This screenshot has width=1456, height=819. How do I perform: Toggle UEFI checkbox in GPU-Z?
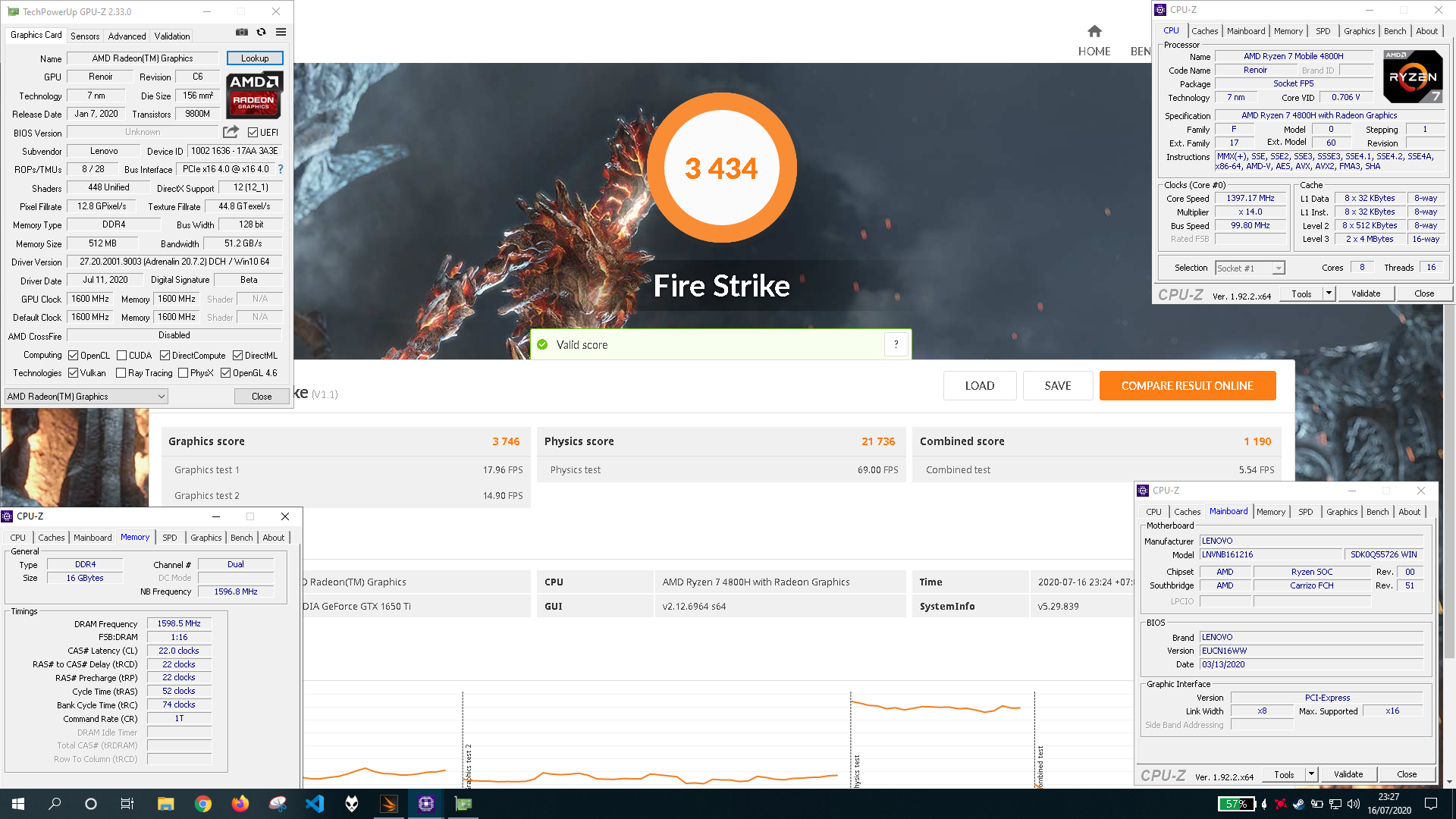253,133
